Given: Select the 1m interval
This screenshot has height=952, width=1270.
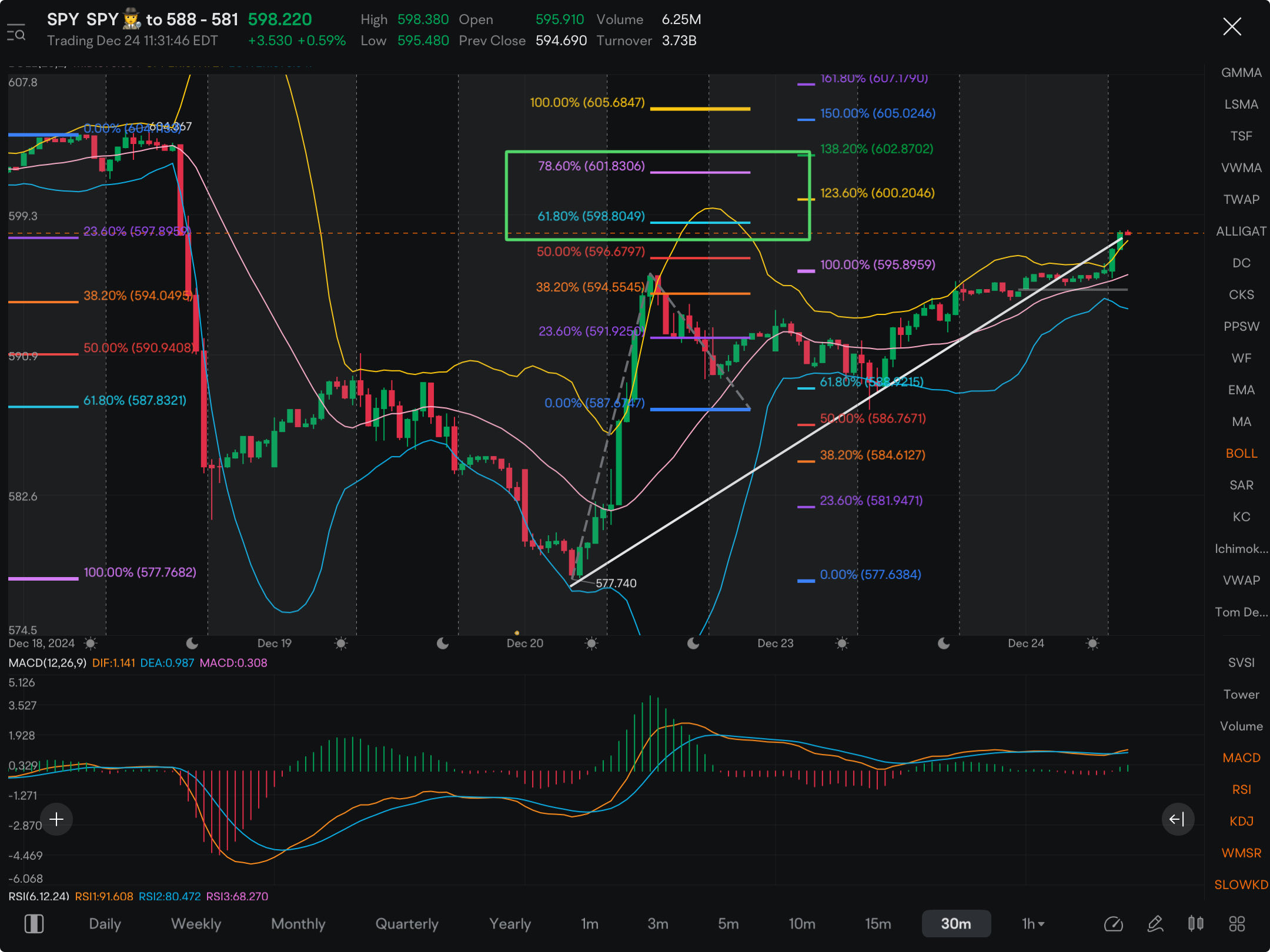Looking at the screenshot, I should coord(590,924).
